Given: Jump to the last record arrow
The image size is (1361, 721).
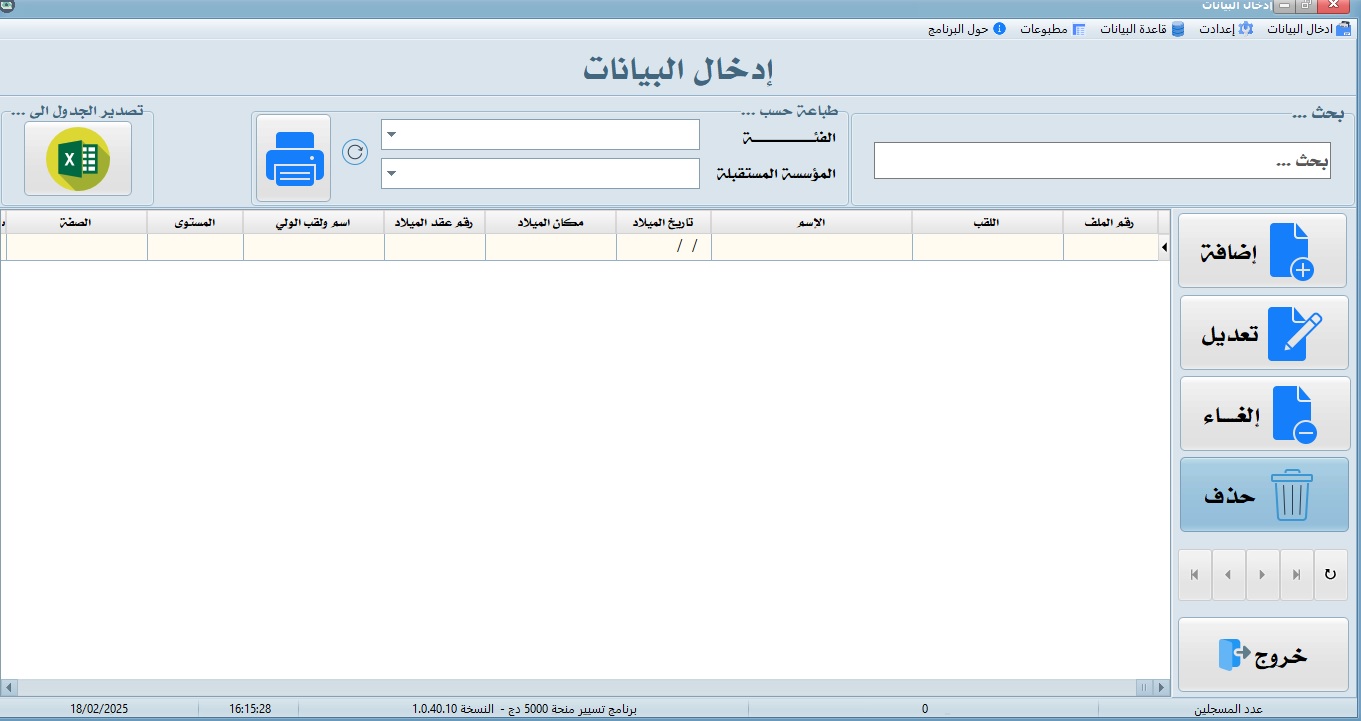Looking at the screenshot, I should click(1296, 575).
